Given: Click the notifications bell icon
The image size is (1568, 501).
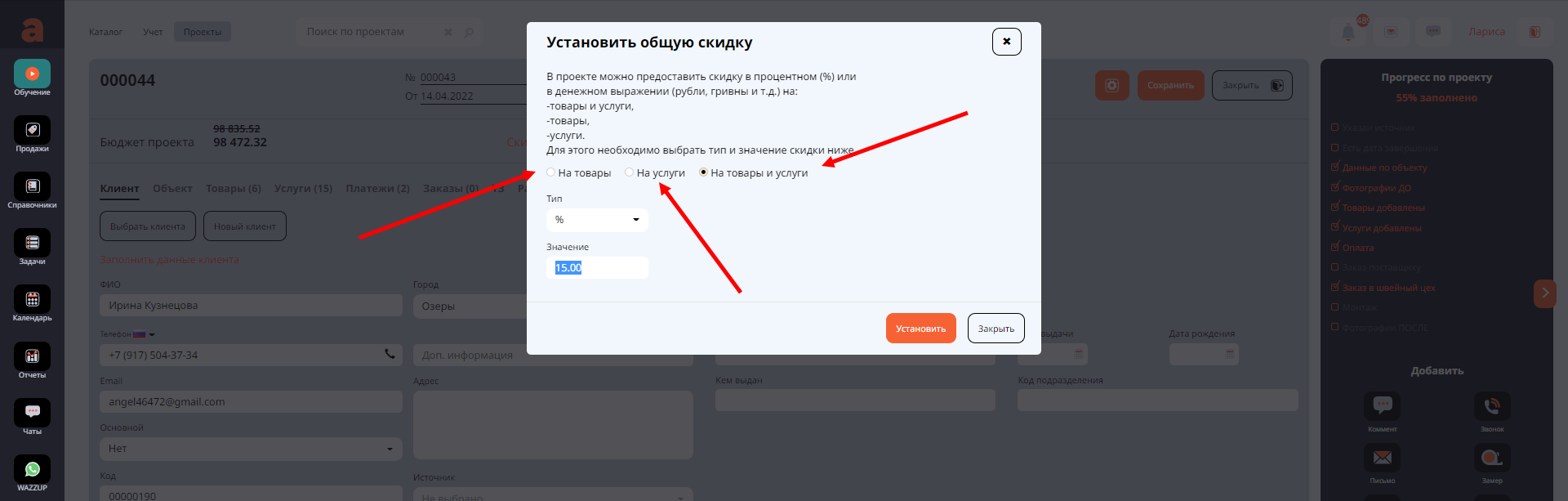Looking at the screenshot, I should (1348, 32).
